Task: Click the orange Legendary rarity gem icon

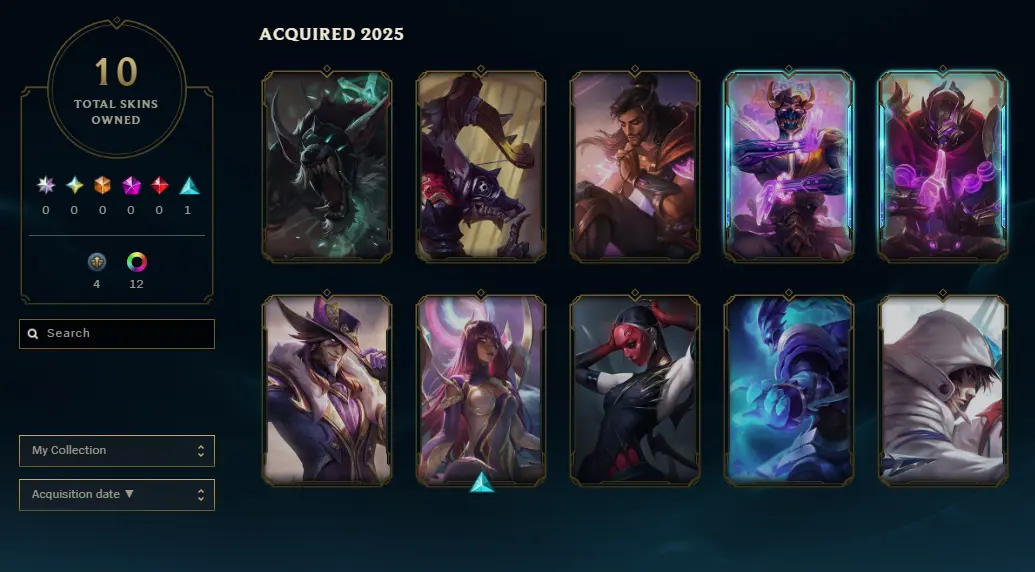Action: coord(102,185)
